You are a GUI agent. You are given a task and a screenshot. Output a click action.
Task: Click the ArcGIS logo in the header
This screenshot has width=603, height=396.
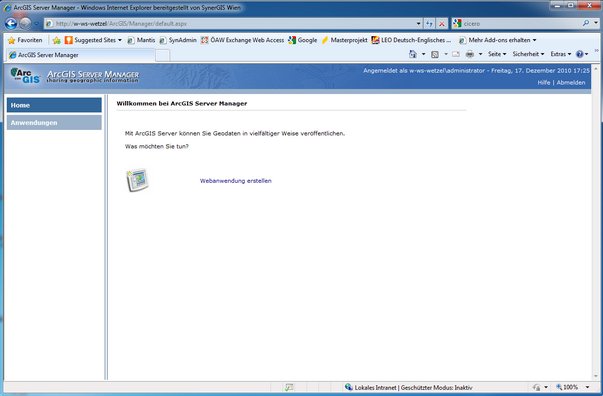click(x=25, y=75)
